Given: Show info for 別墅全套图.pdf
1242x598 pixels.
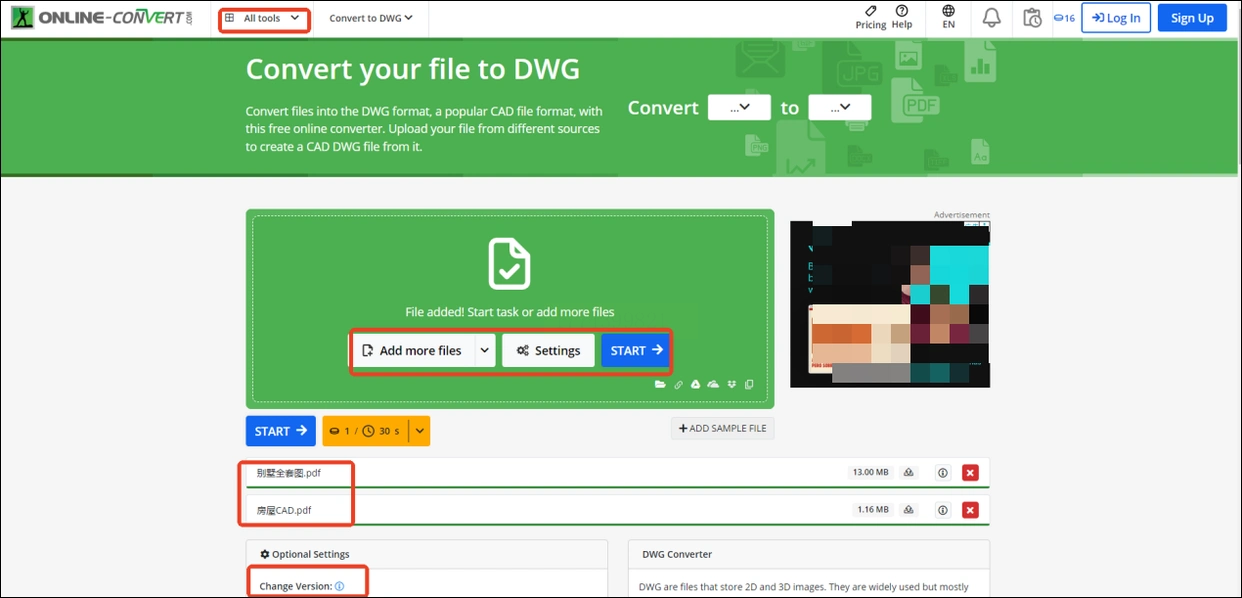Looking at the screenshot, I should point(942,472).
